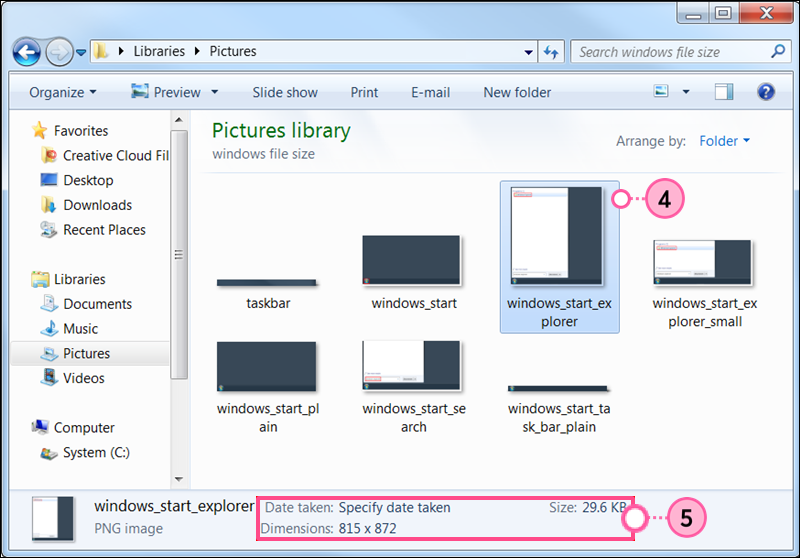800x558 pixels.
Task: Select Pictures in the address breadcrumb
Action: click(x=233, y=52)
